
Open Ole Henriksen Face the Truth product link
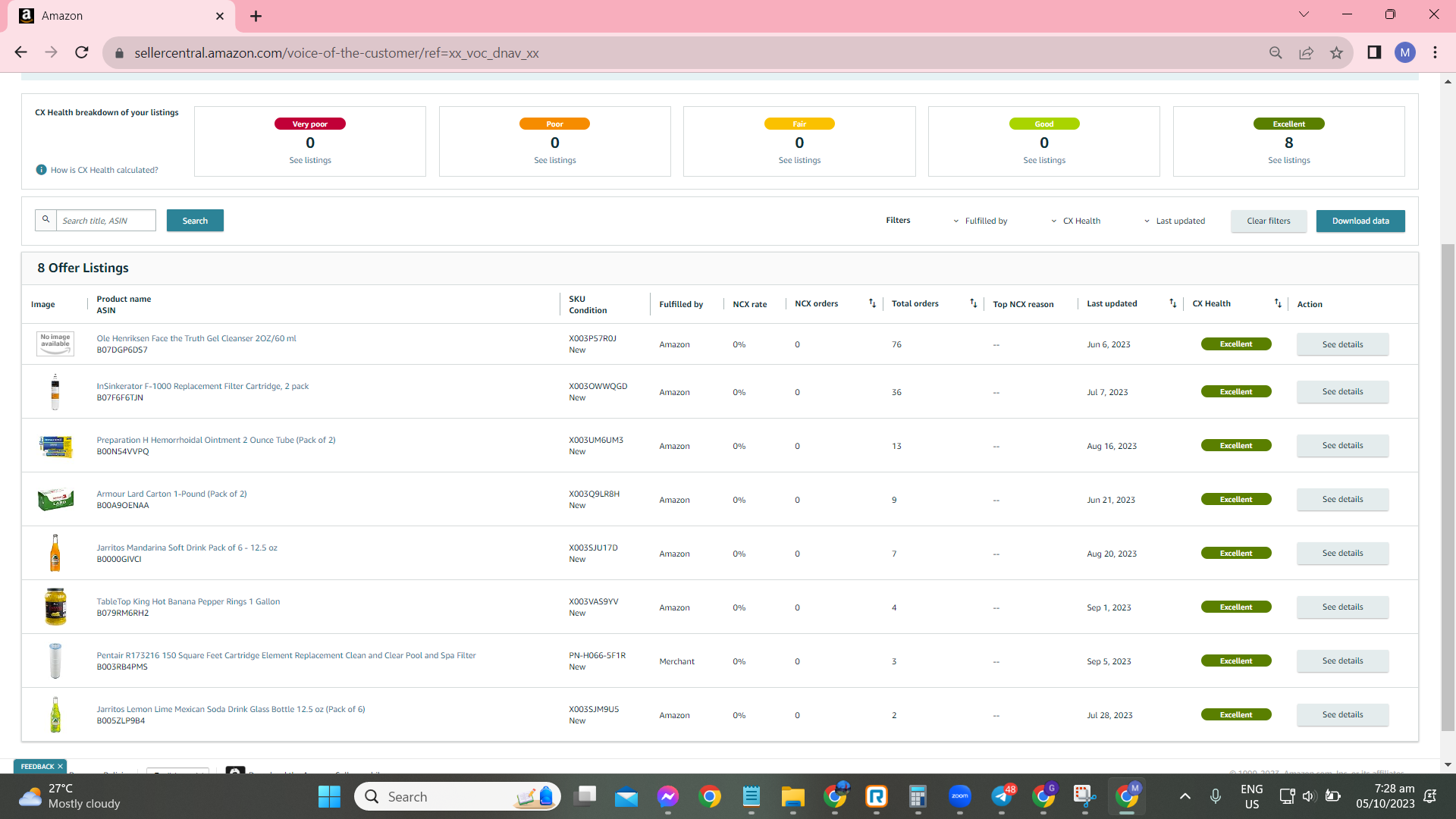[x=196, y=338]
